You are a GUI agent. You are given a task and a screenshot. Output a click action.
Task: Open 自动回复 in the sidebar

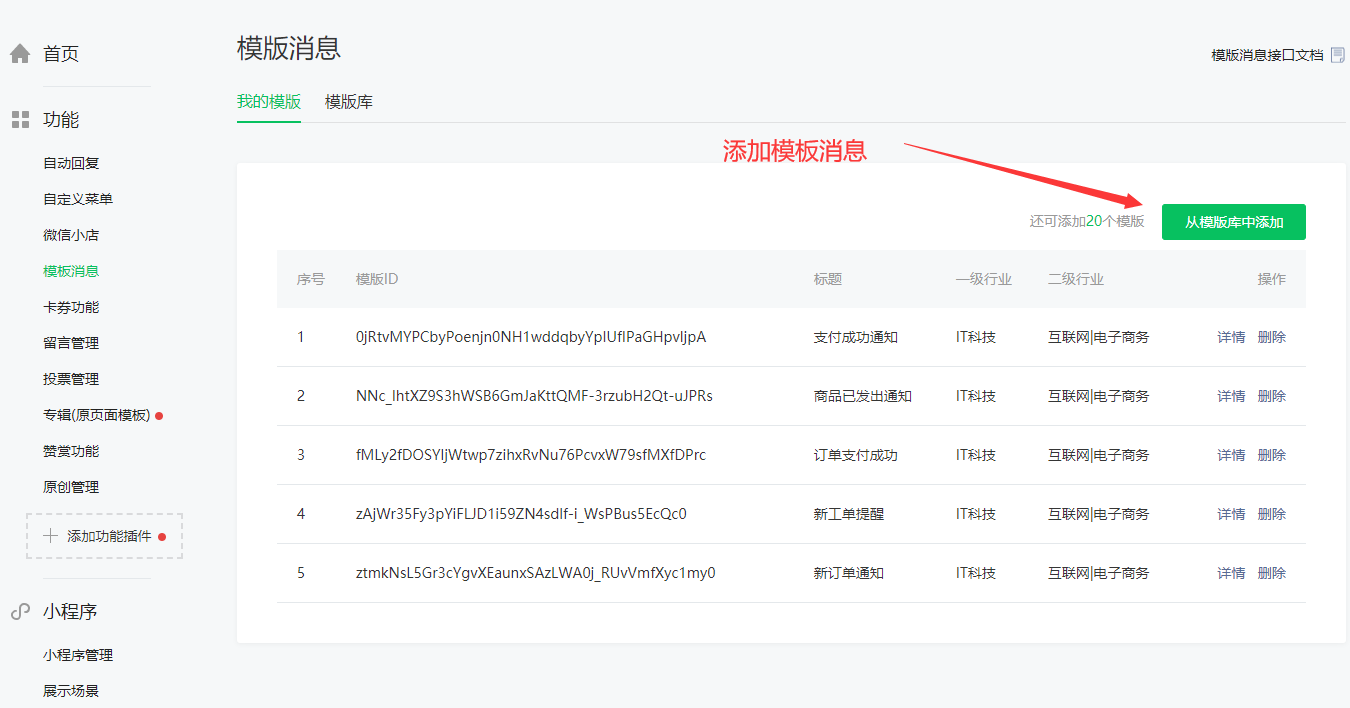pos(71,163)
